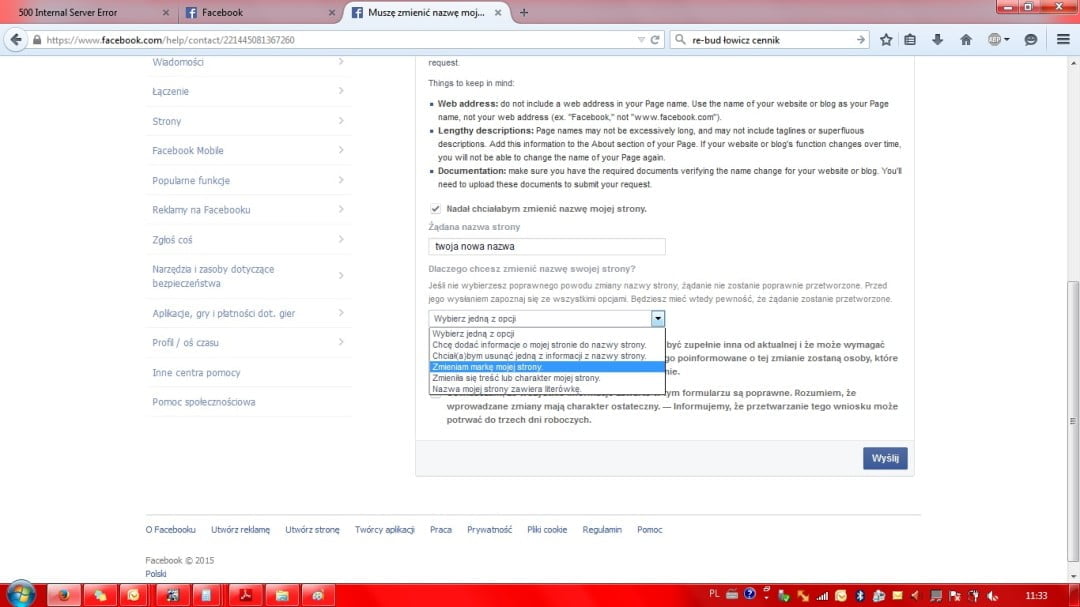This screenshot has height=607, width=1080.
Task: Open the Windows Start orb
Action: click(x=20, y=594)
